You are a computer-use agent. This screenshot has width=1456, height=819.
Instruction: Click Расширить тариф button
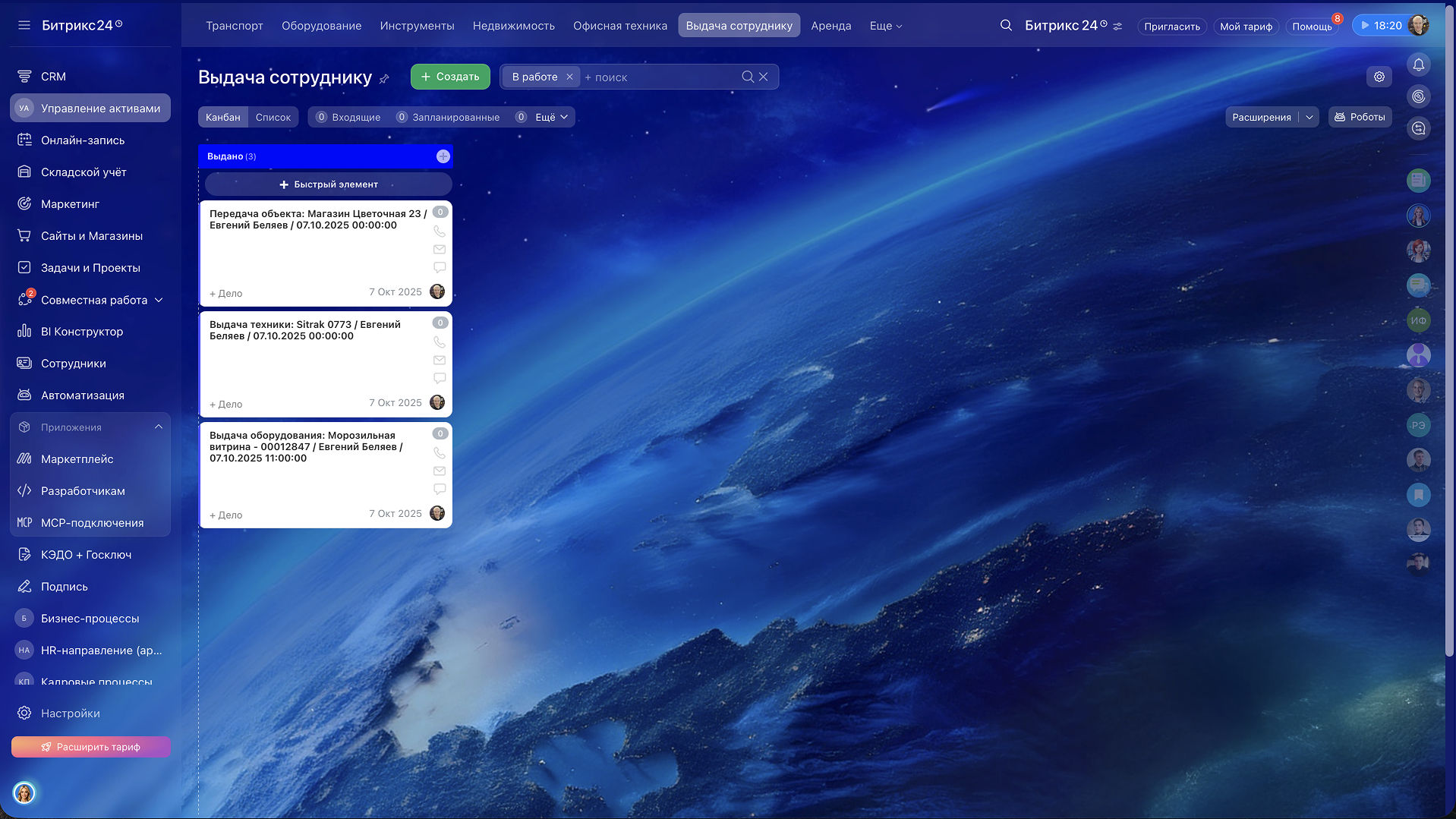91,747
